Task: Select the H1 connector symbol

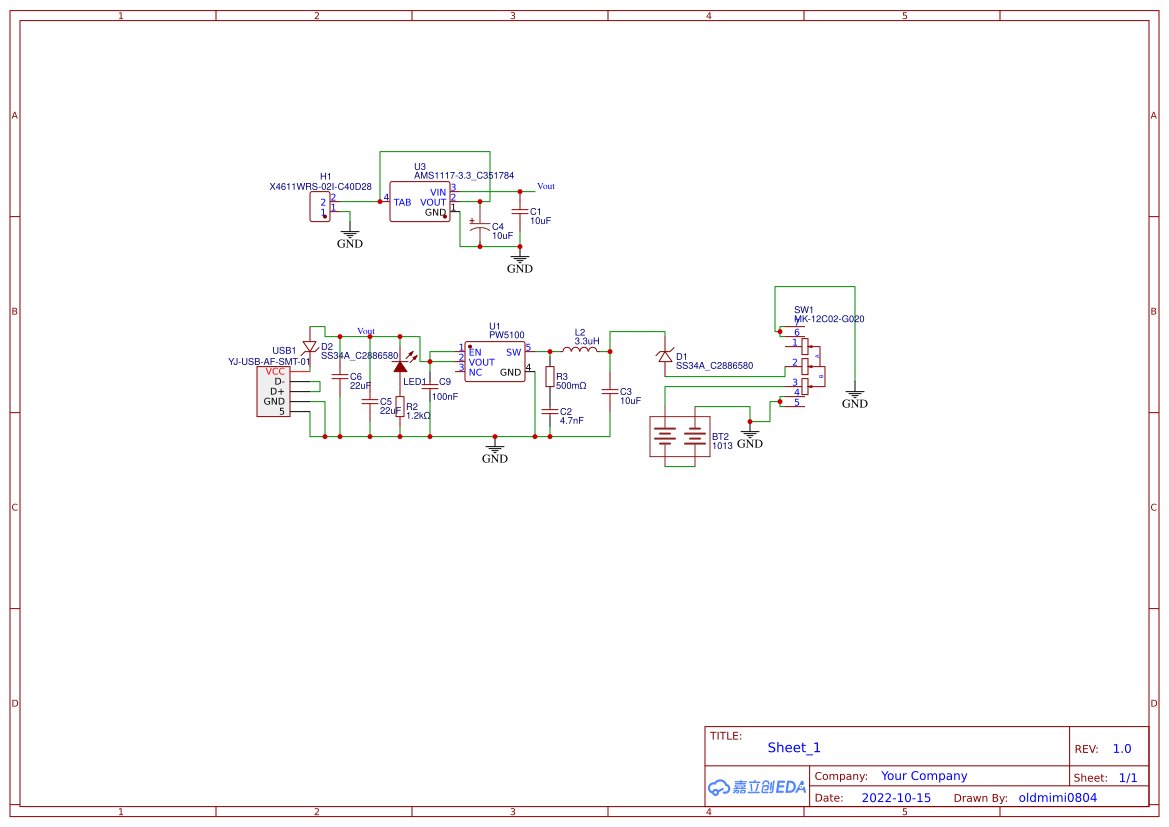Action: click(320, 207)
